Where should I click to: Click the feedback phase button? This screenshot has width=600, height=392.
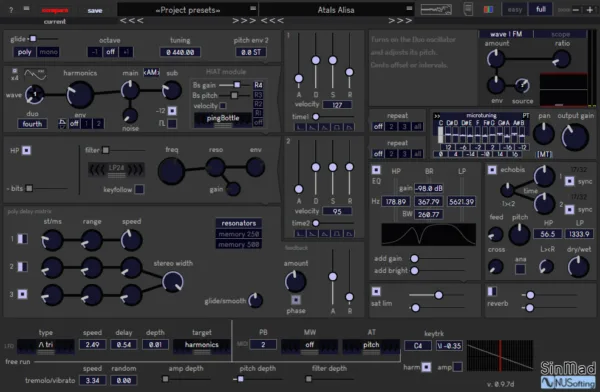[x=296, y=299]
